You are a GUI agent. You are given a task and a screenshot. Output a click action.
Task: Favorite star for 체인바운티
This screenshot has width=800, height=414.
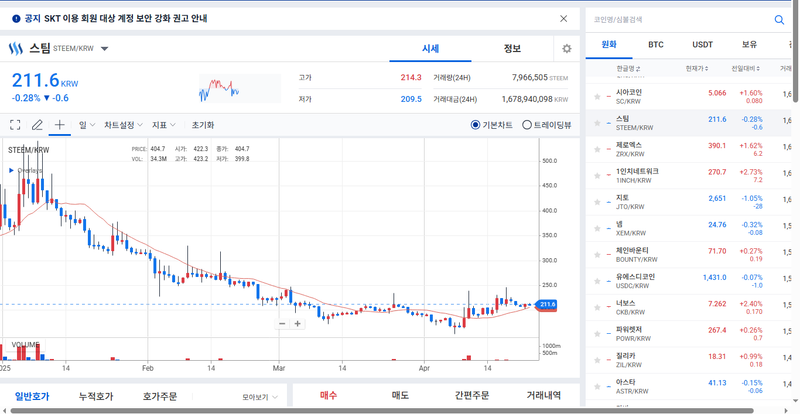[597, 255]
